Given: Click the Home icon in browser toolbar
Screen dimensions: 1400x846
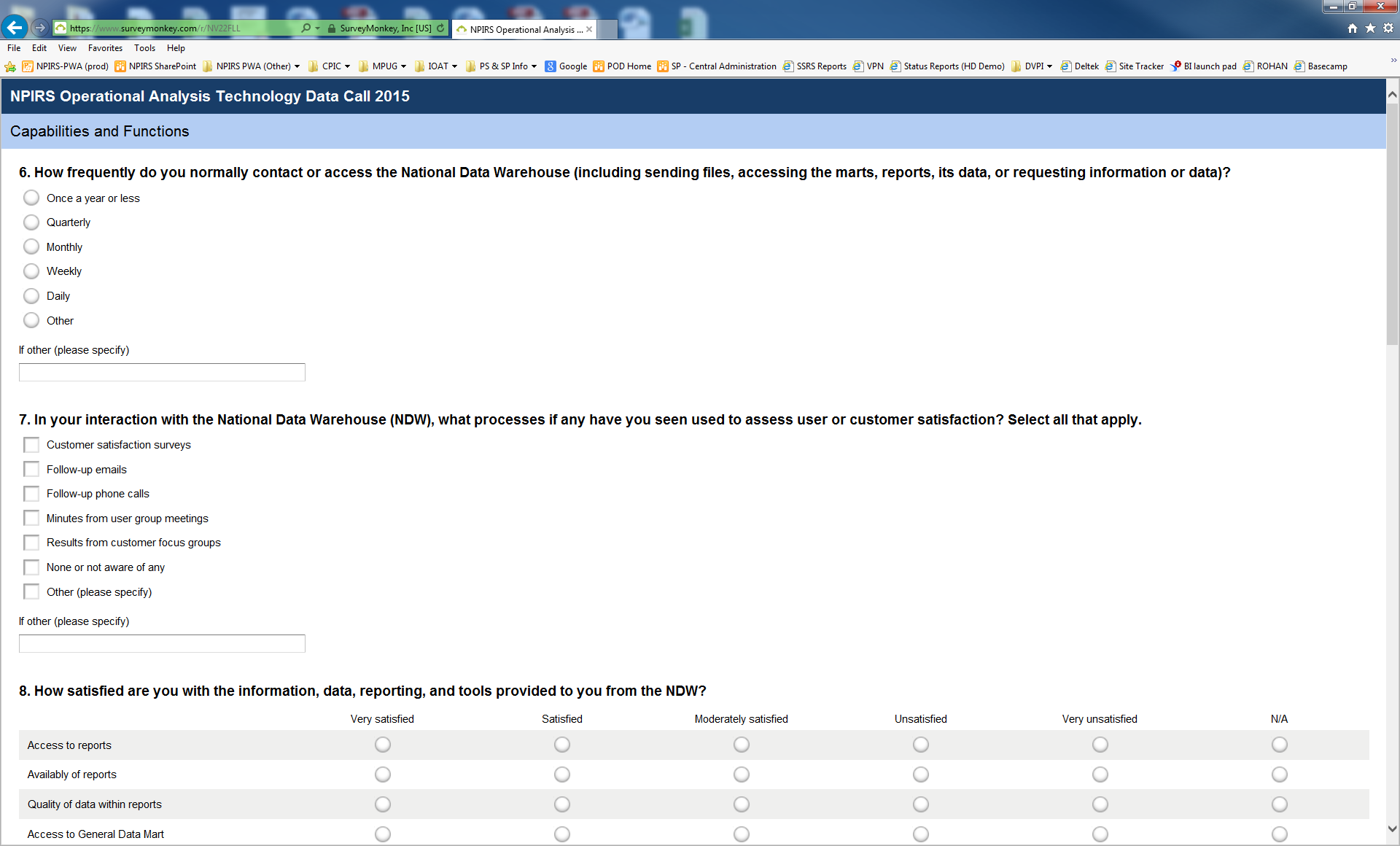Looking at the screenshot, I should 1353,28.
